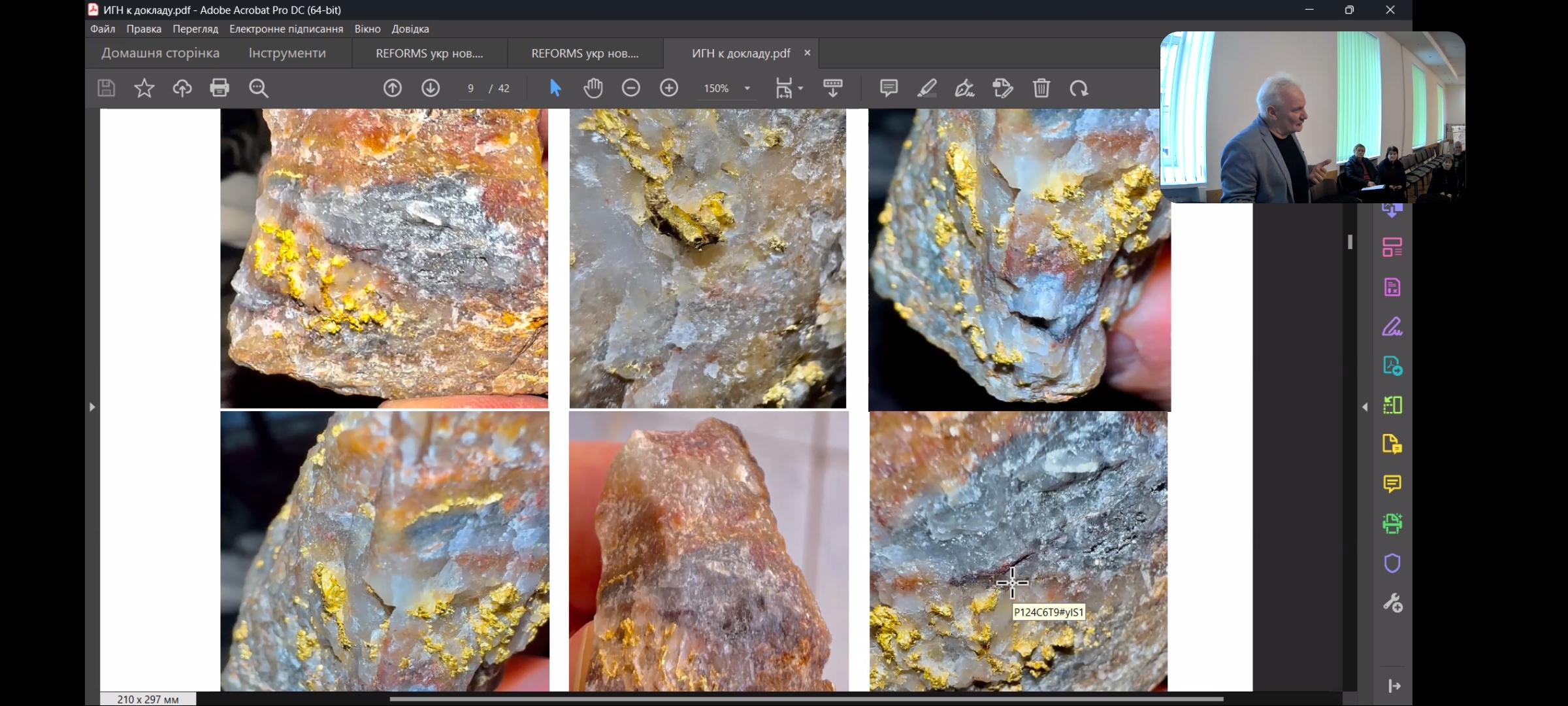Screen dimensions: 1568x706
Task: Open the find text magnifier tool
Action: [259, 88]
